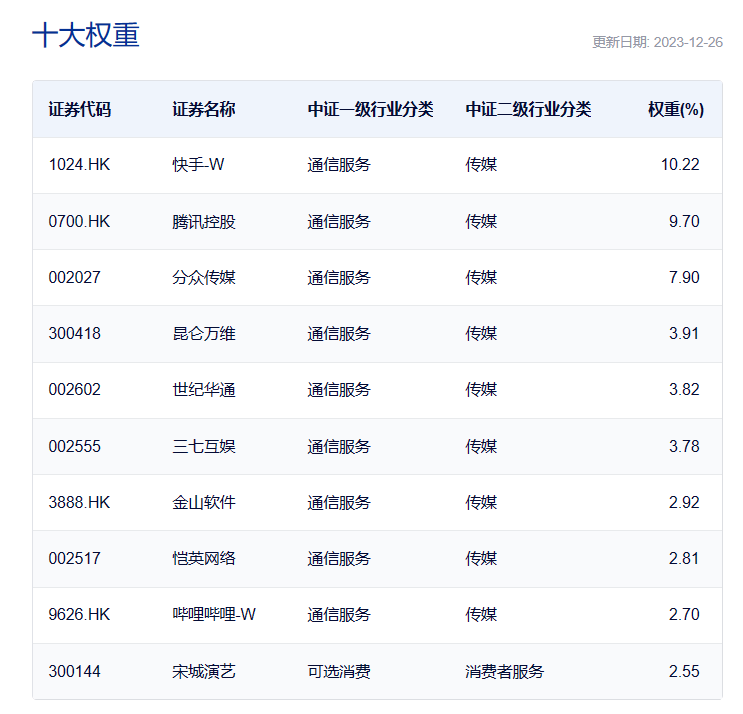Click the weight value 9.70

(x=684, y=221)
